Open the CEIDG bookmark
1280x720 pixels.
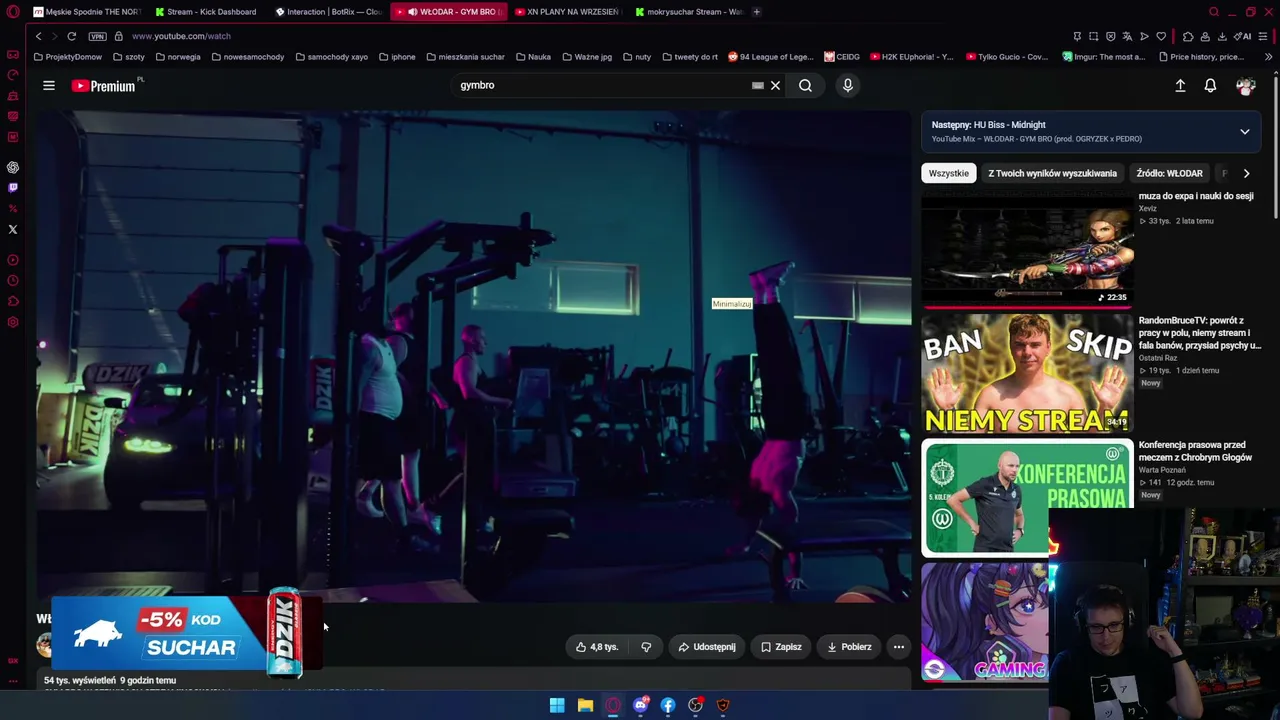(841, 57)
